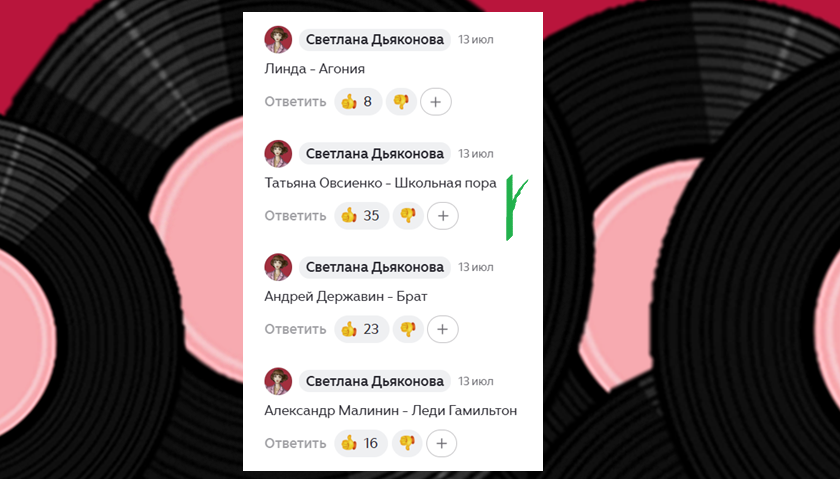Click the avatar beside Андрей Державин comment
Viewport: 840px width, 479px height.
(278, 267)
